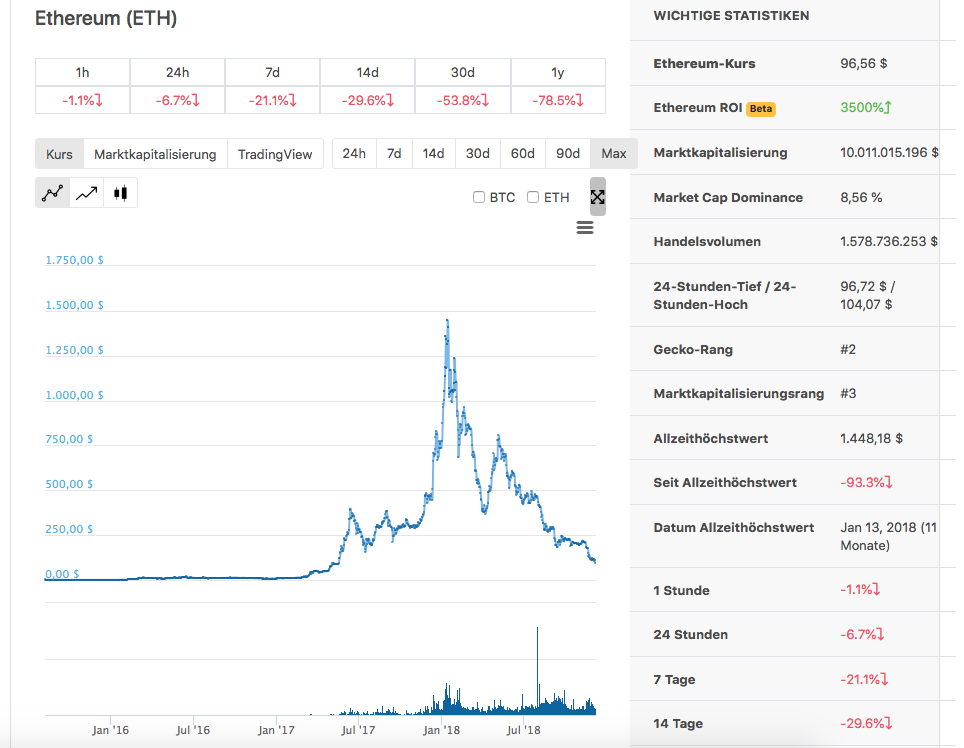Click the 1y change box showing -78.5%
The image size is (964, 748).
click(x=558, y=100)
